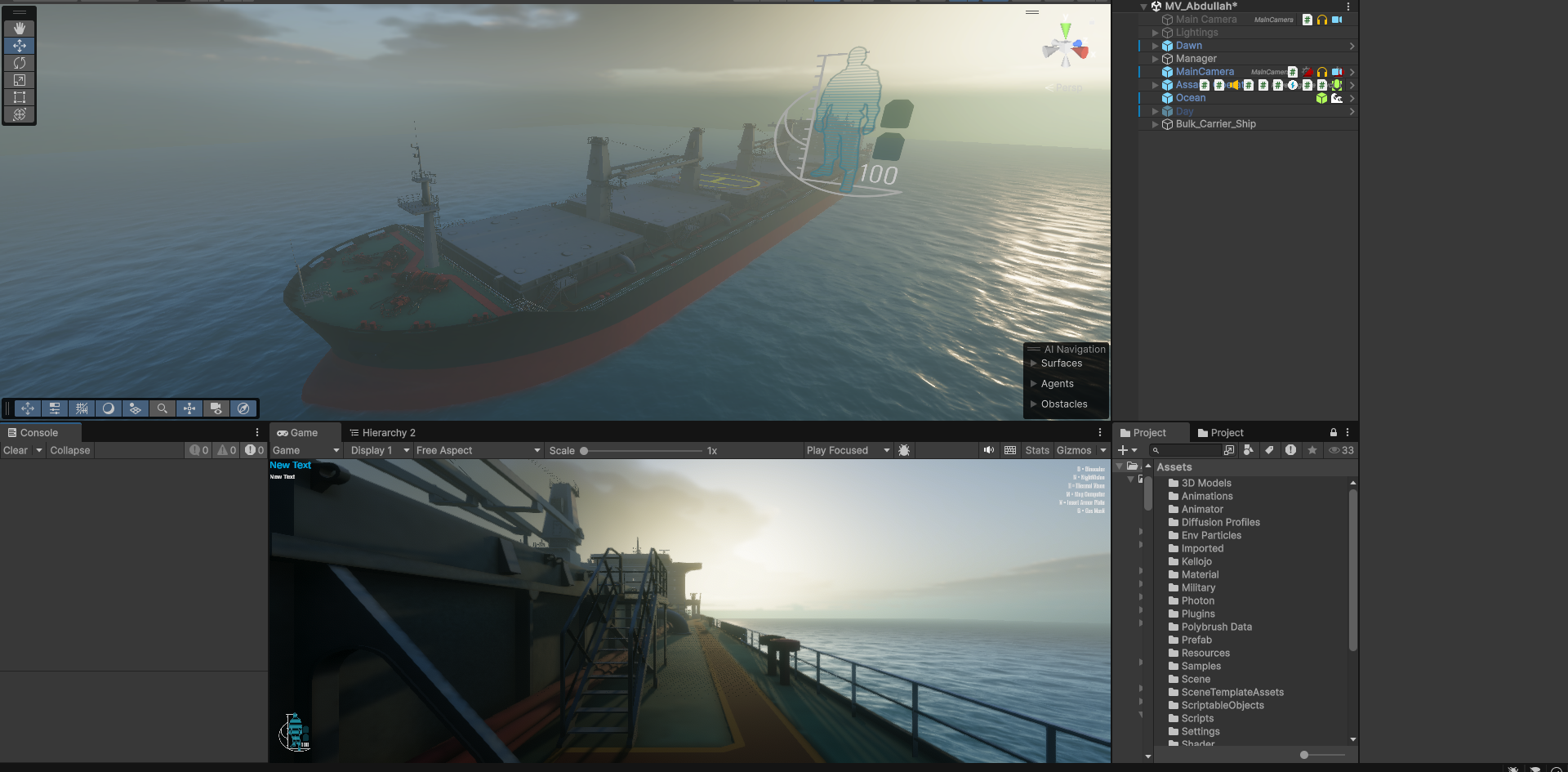Toggle the Stats overlay
1568x772 pixels.
tap(1037, 450)
